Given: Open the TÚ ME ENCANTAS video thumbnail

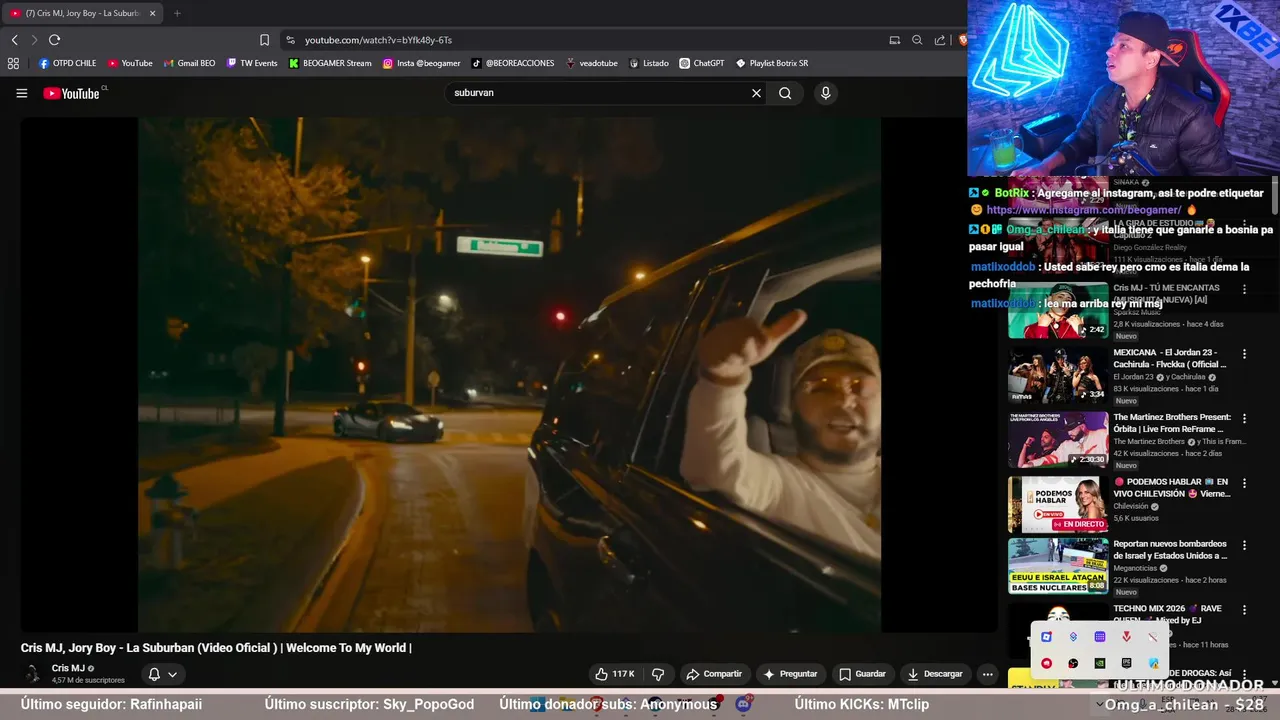Looking at the screenshot, I should pos(1058,310).
